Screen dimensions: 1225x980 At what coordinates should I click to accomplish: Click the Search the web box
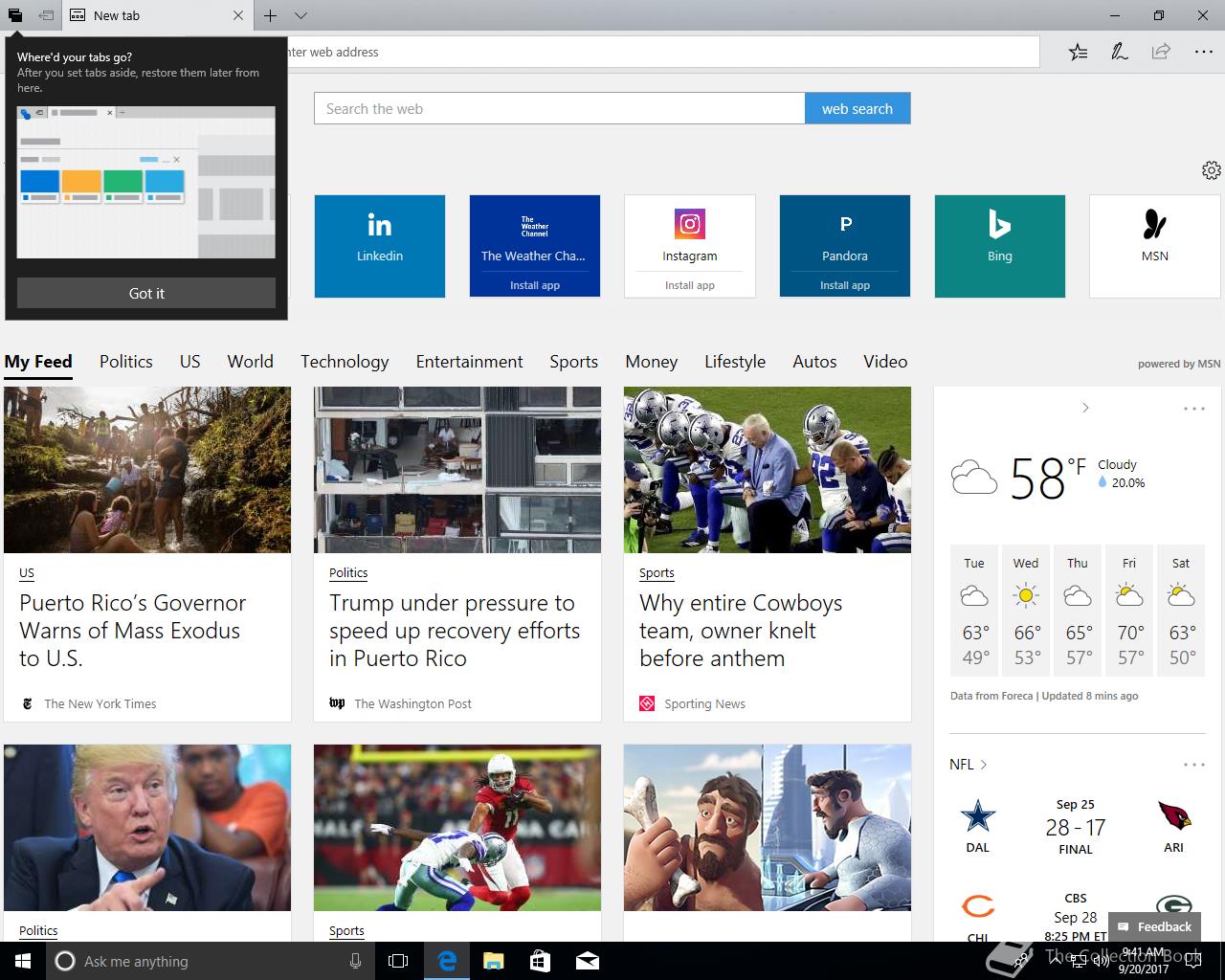coord(560,108)
